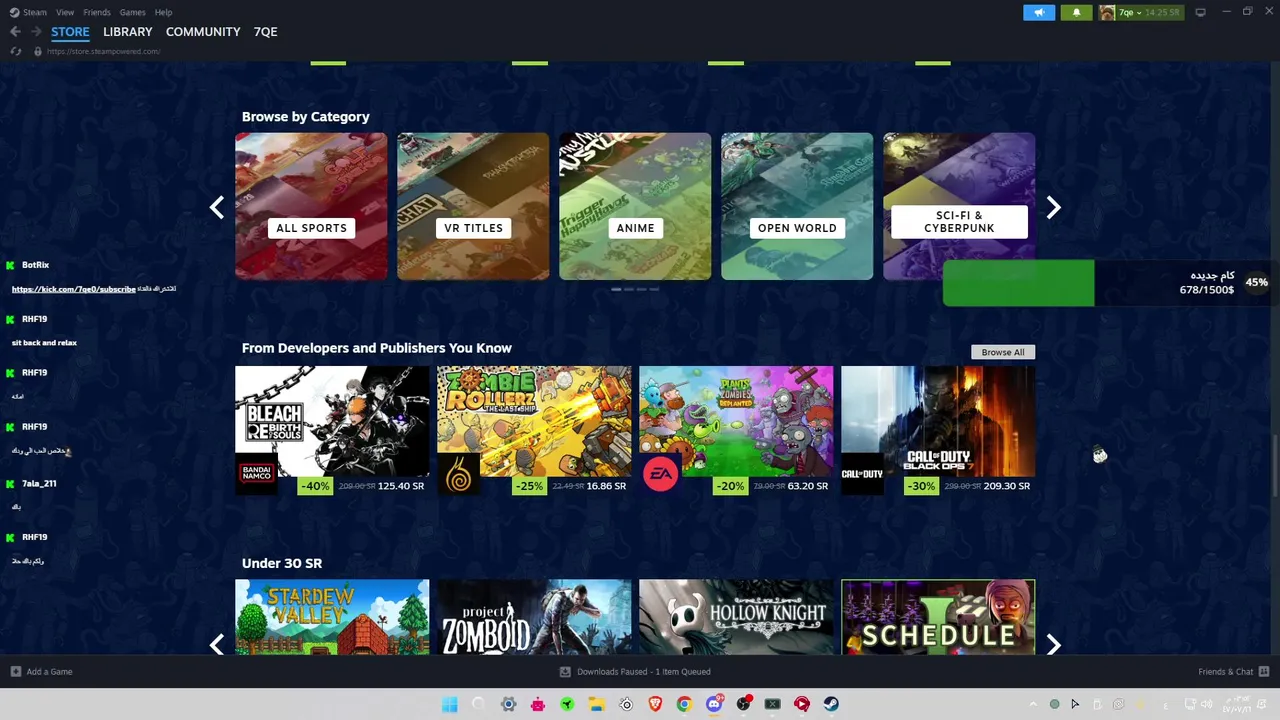This screenshot has width=1280, height=720.
Task: Click the BotRix chat username
Action: click(x=35, y=265)
